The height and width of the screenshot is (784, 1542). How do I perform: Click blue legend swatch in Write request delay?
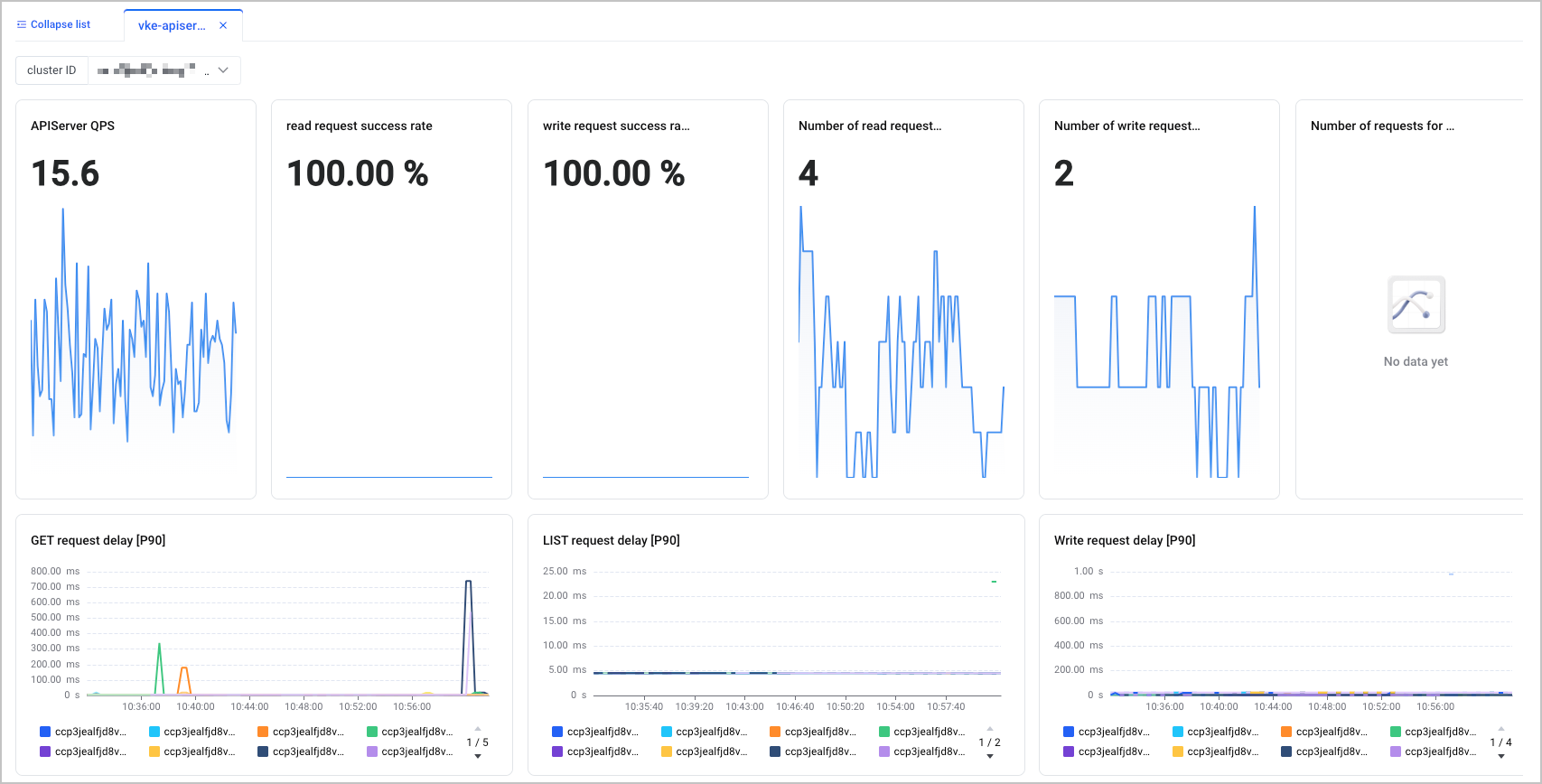click(1069, 732)
